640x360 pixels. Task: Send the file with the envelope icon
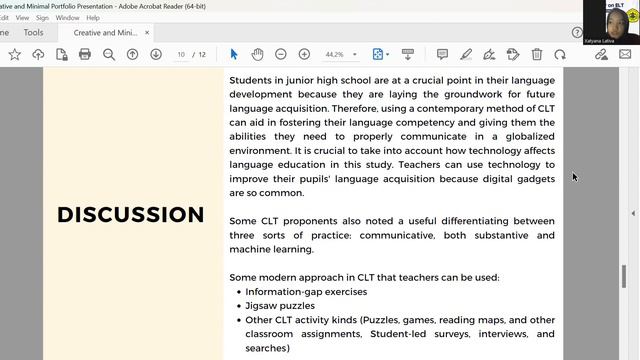click(625, 54)
